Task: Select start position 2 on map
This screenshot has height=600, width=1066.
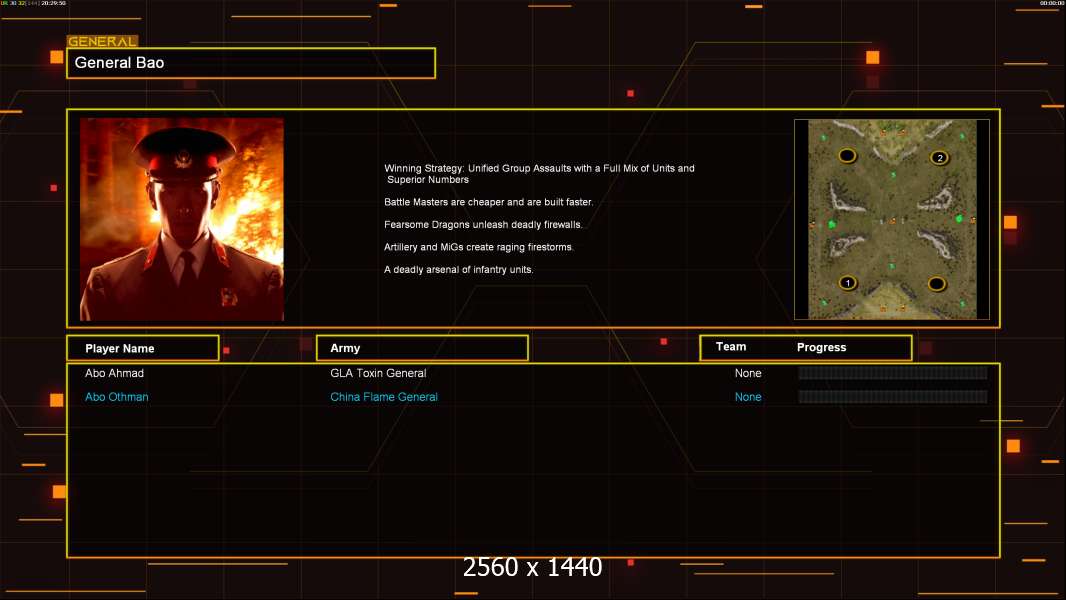Action: coord(940,158)
